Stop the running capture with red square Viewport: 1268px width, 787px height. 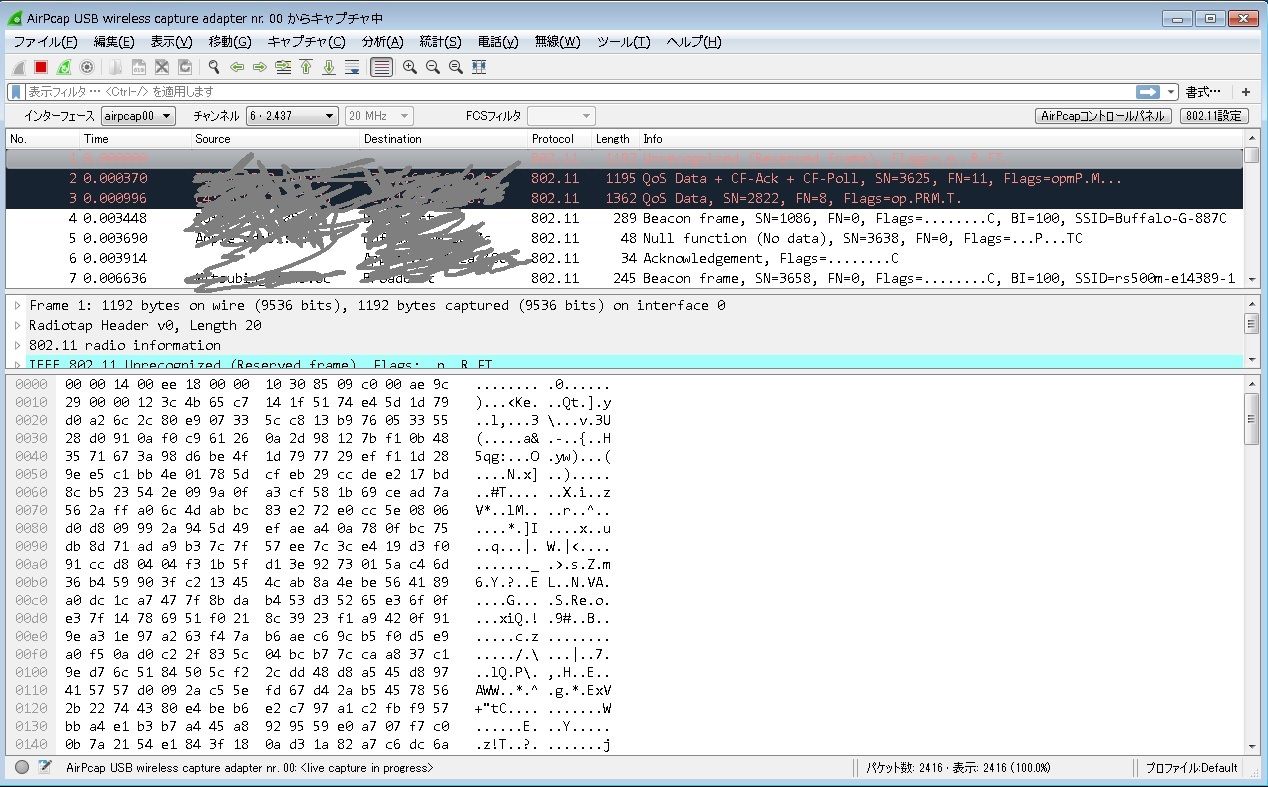click(41, 67)
